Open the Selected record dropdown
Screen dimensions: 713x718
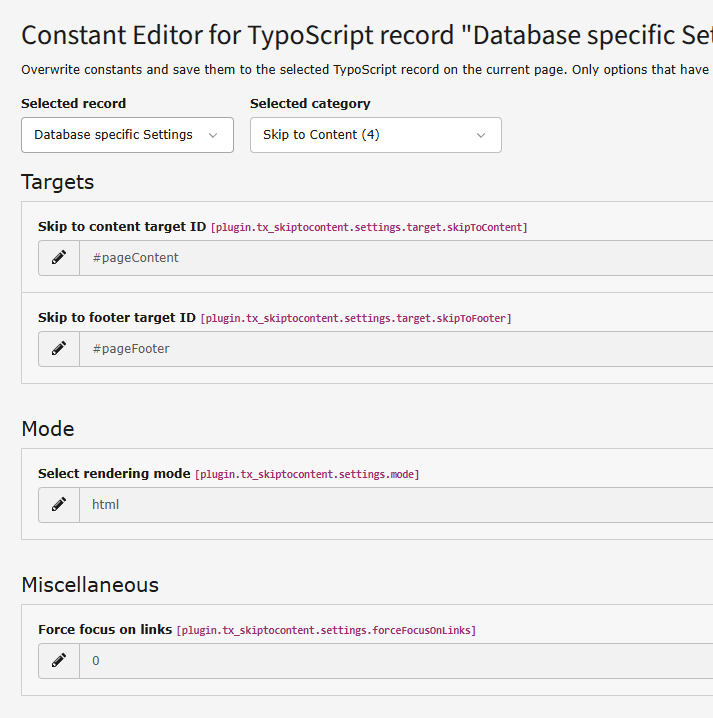point(127,135)
